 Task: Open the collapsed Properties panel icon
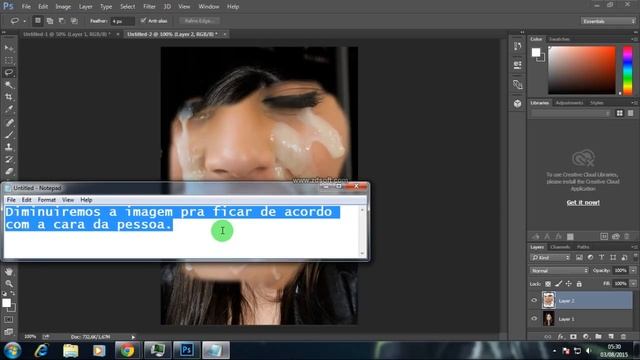click(518, 65)
